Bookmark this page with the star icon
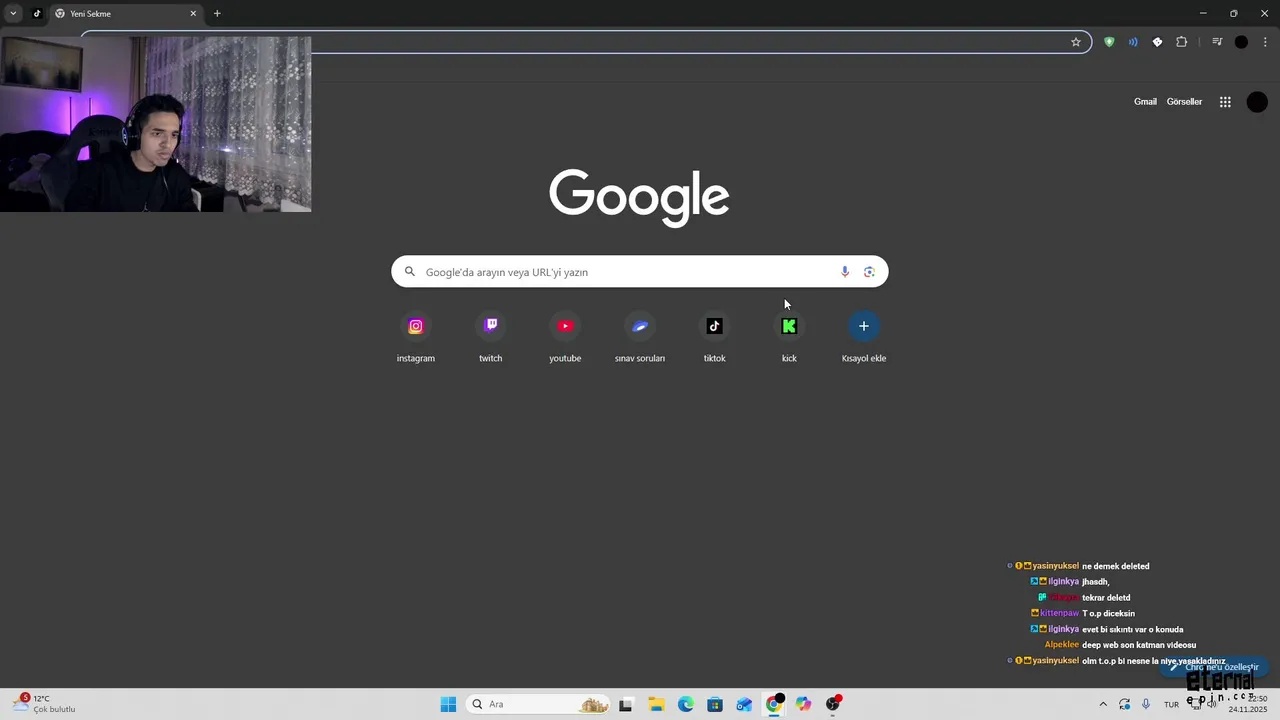1280x720 pixels. (1076, 42)
